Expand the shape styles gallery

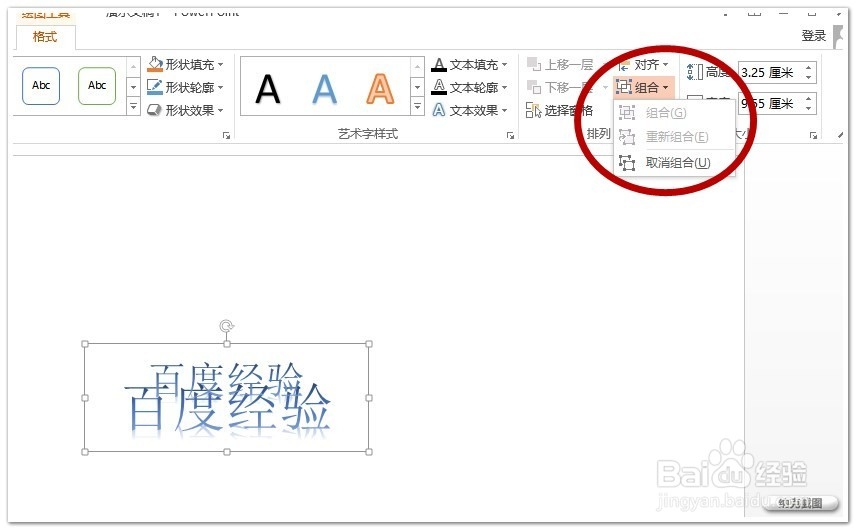(133, 106)
